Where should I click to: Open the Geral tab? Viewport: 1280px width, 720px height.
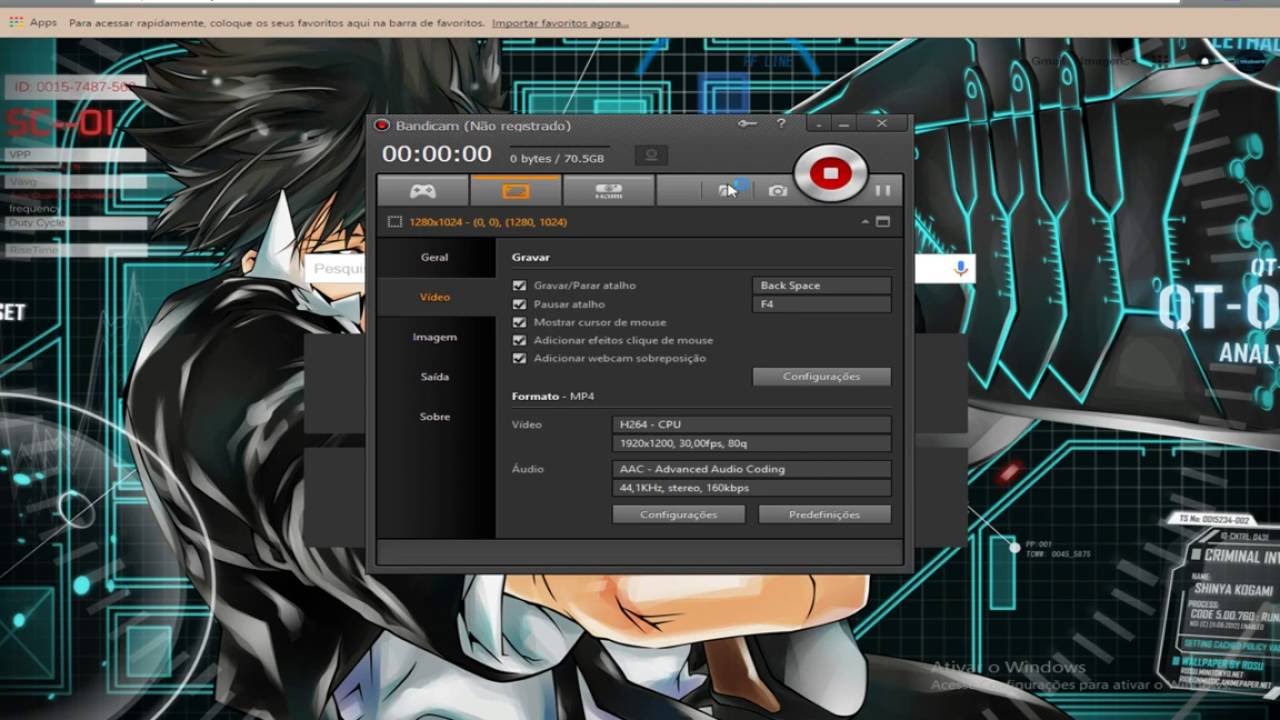[x=435, y=257]
